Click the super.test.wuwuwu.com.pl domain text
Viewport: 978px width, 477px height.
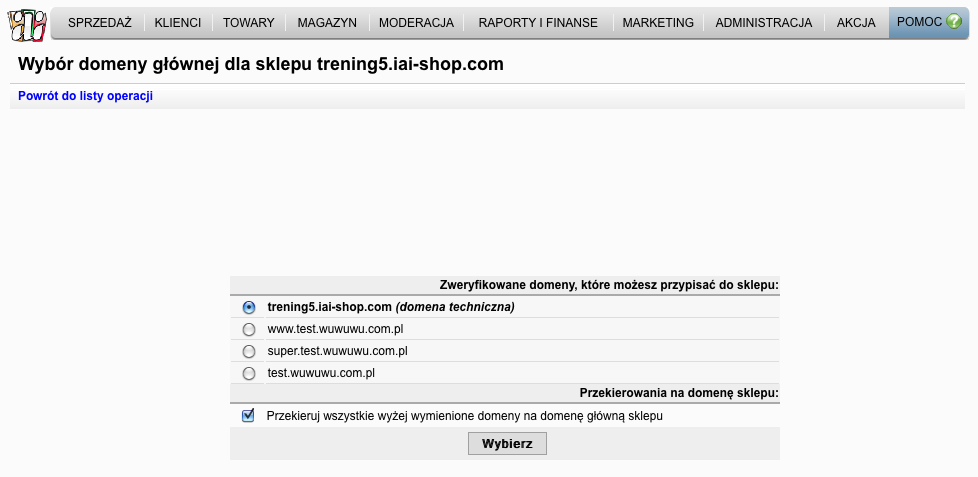click(x=337, y=351)
